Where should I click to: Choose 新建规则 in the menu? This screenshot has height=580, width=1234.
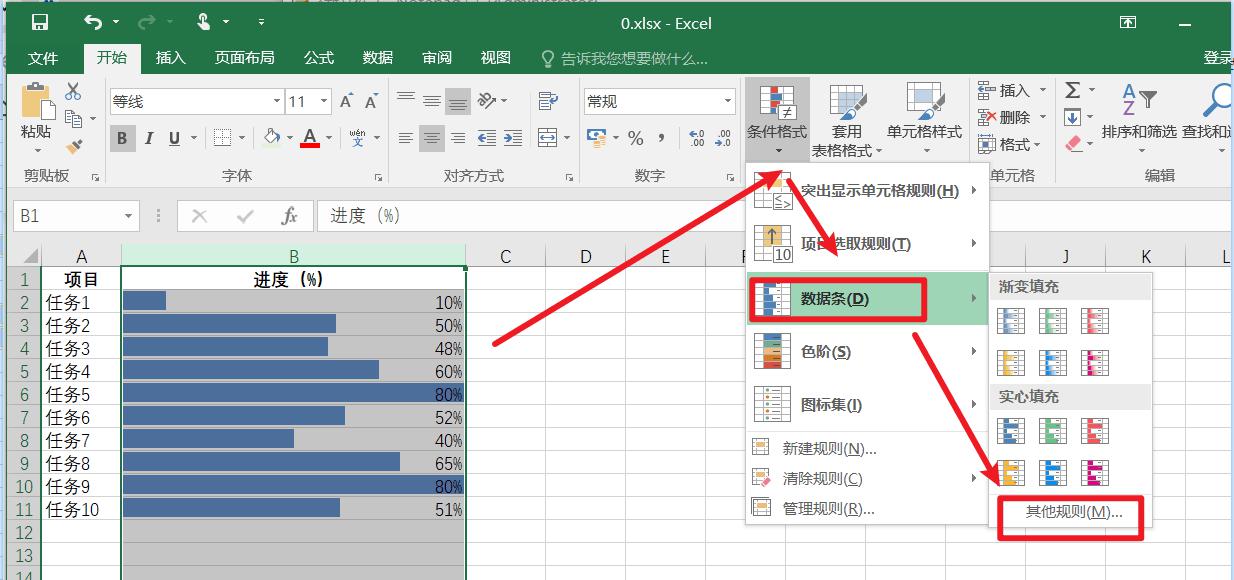pyautogui.click(x=867, y=449)
